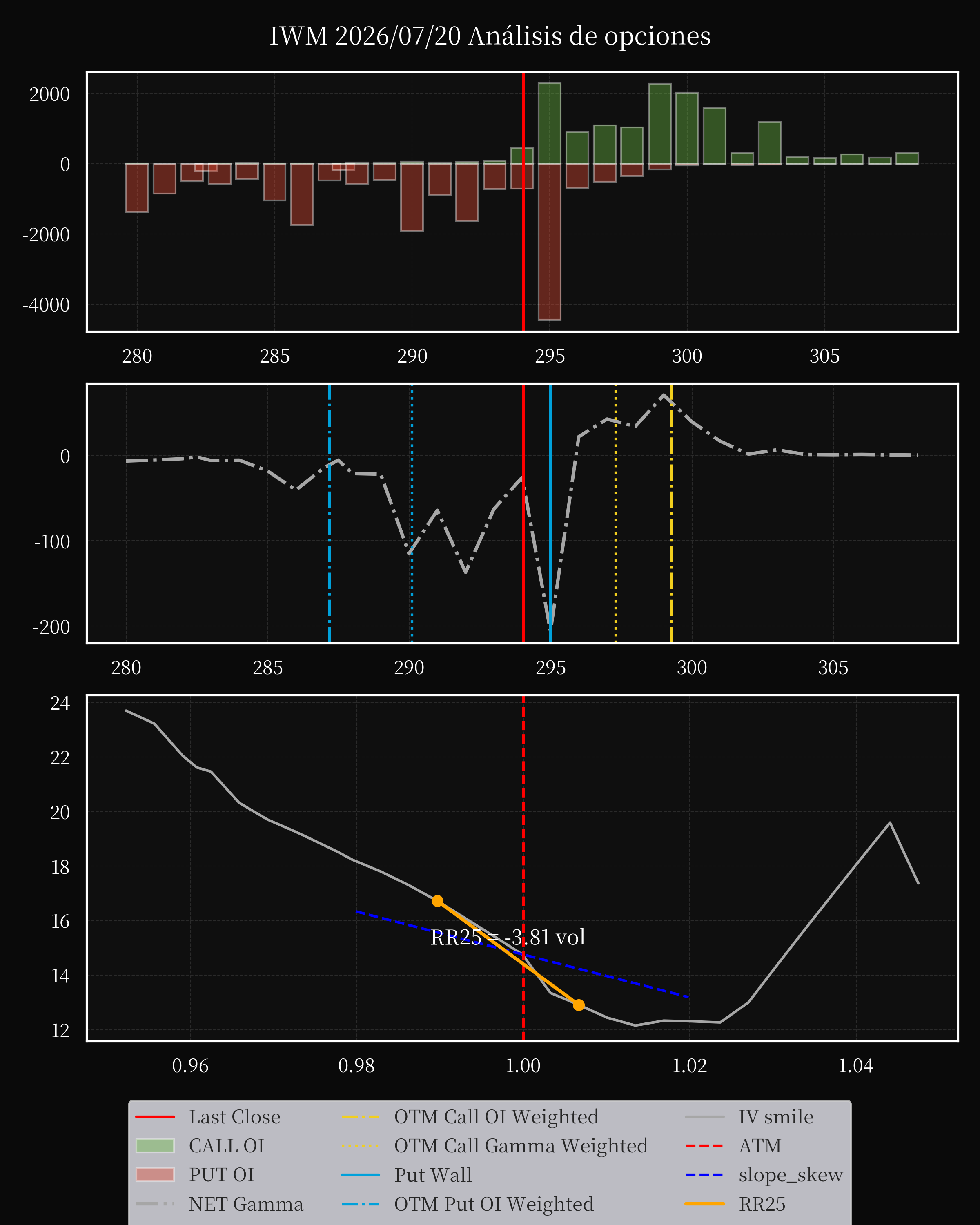Click the put OI bar at strike 280
The height and width of the screenshot is (1225, 980).
[x=137, y=187]
